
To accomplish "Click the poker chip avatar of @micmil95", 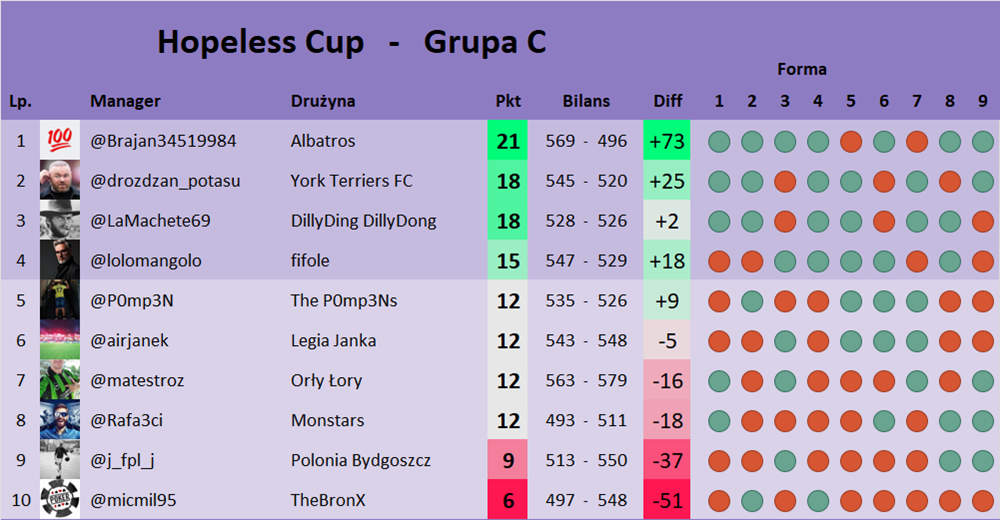I will tap(60, 500).
